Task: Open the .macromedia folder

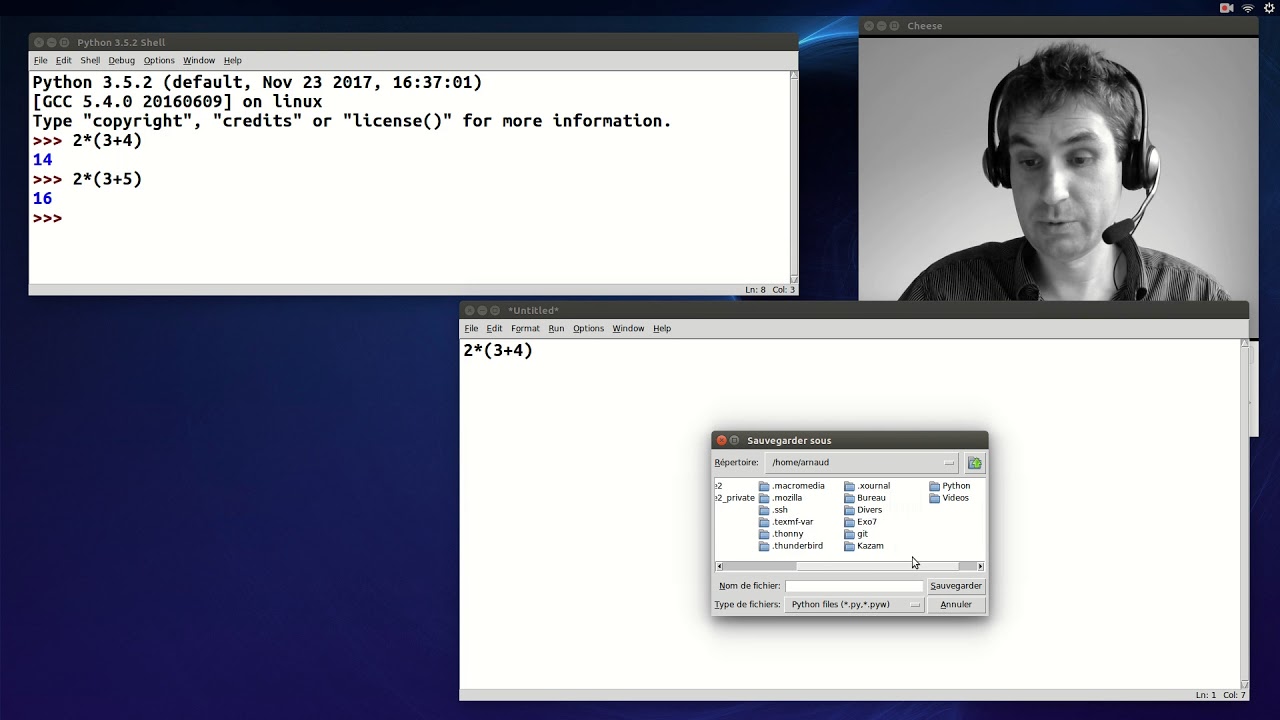Action: click(792, 486)
